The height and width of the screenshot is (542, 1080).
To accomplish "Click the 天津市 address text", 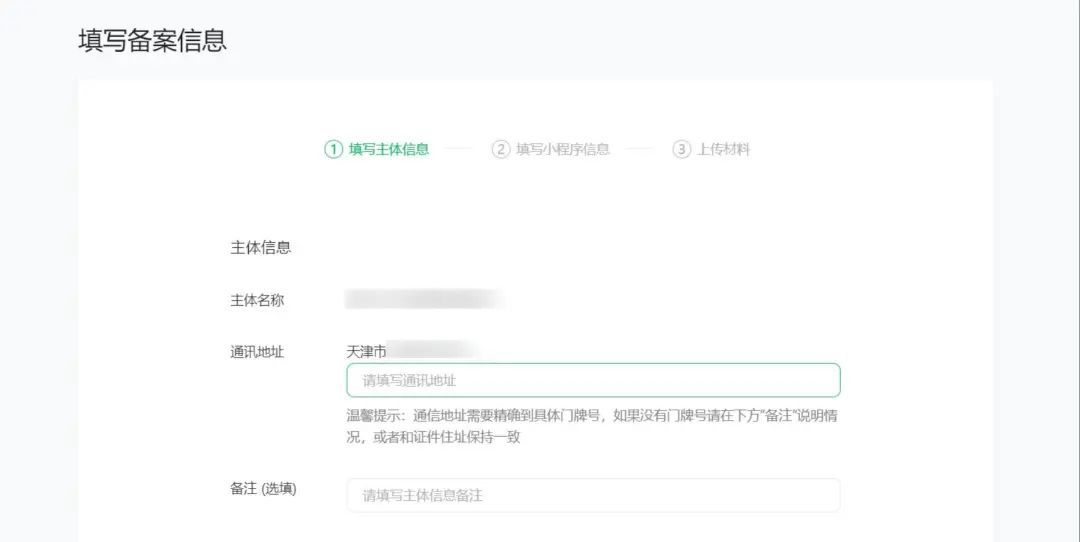I will (x=366, y=352).
